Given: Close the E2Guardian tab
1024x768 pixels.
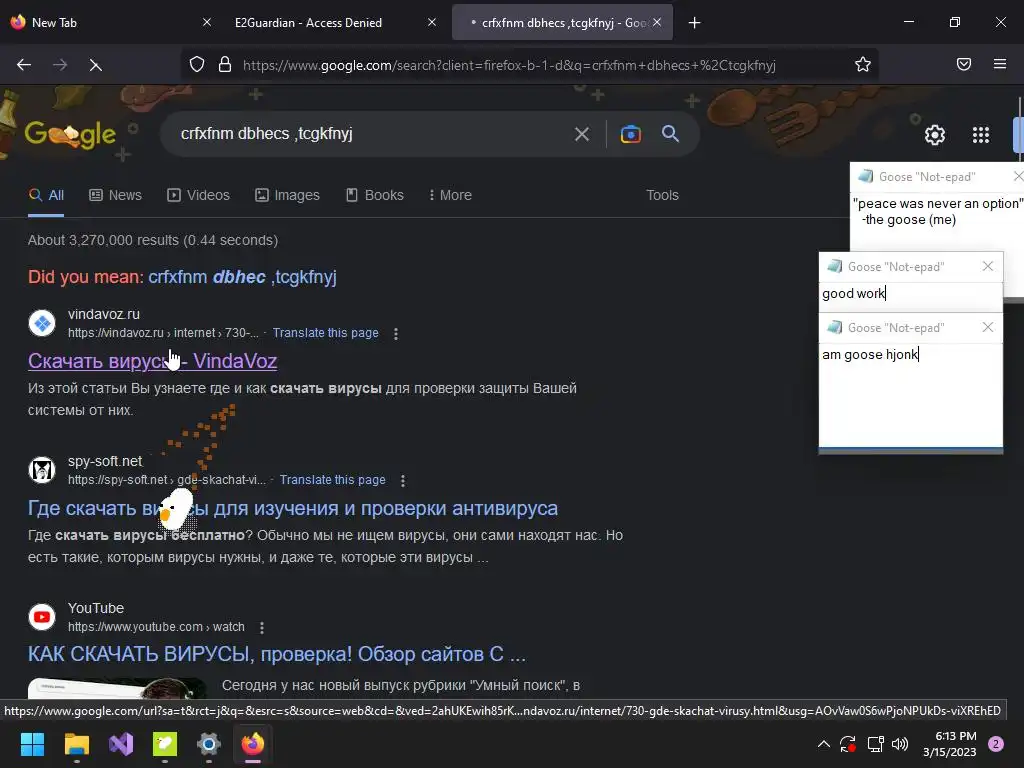Looking at the screenshot, I should (x=432, y=22).
